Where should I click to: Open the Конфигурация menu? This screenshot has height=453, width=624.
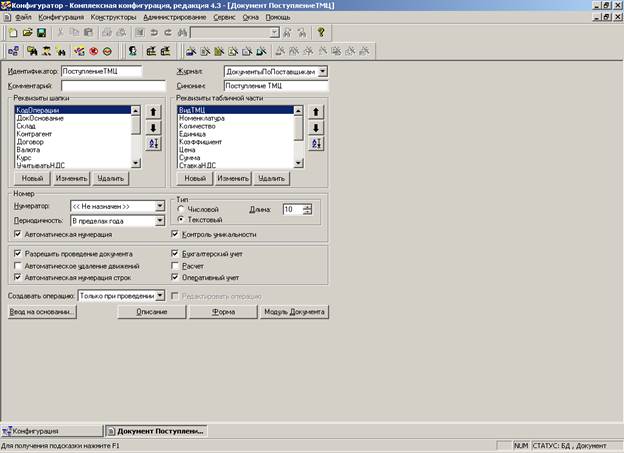point(62,18)
